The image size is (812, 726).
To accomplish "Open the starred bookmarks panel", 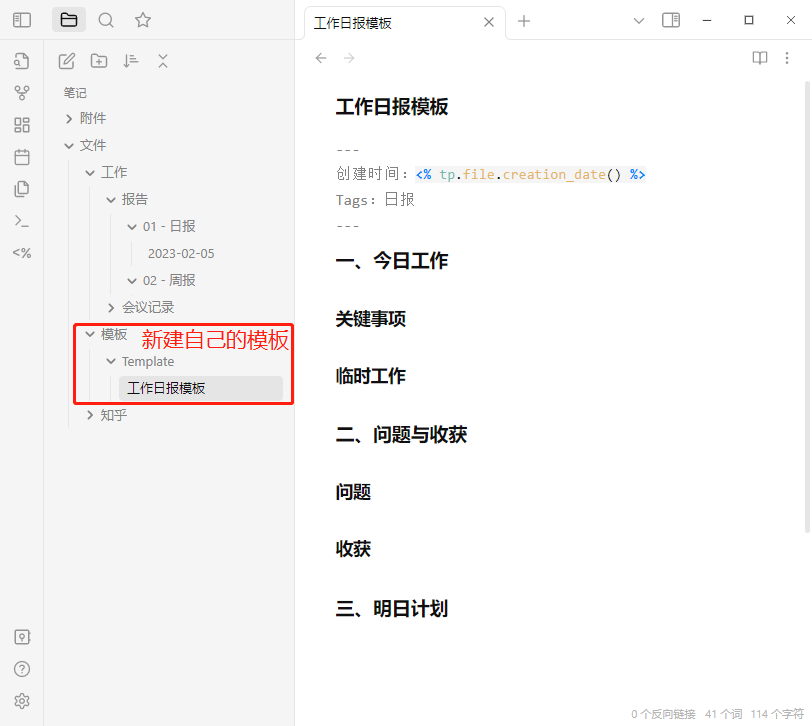I will pos(143,20).
